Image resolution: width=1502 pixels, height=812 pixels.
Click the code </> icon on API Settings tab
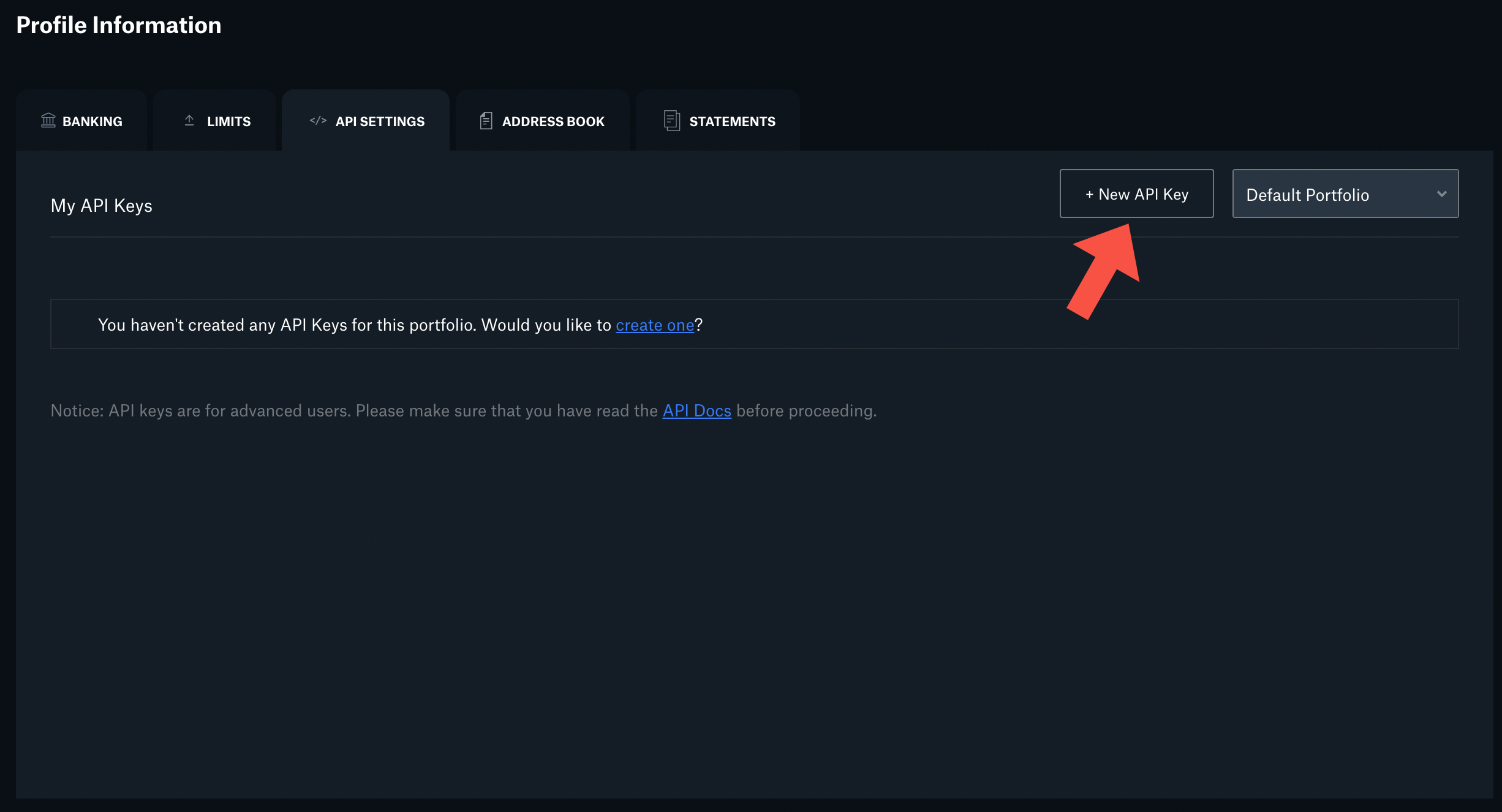317,121
